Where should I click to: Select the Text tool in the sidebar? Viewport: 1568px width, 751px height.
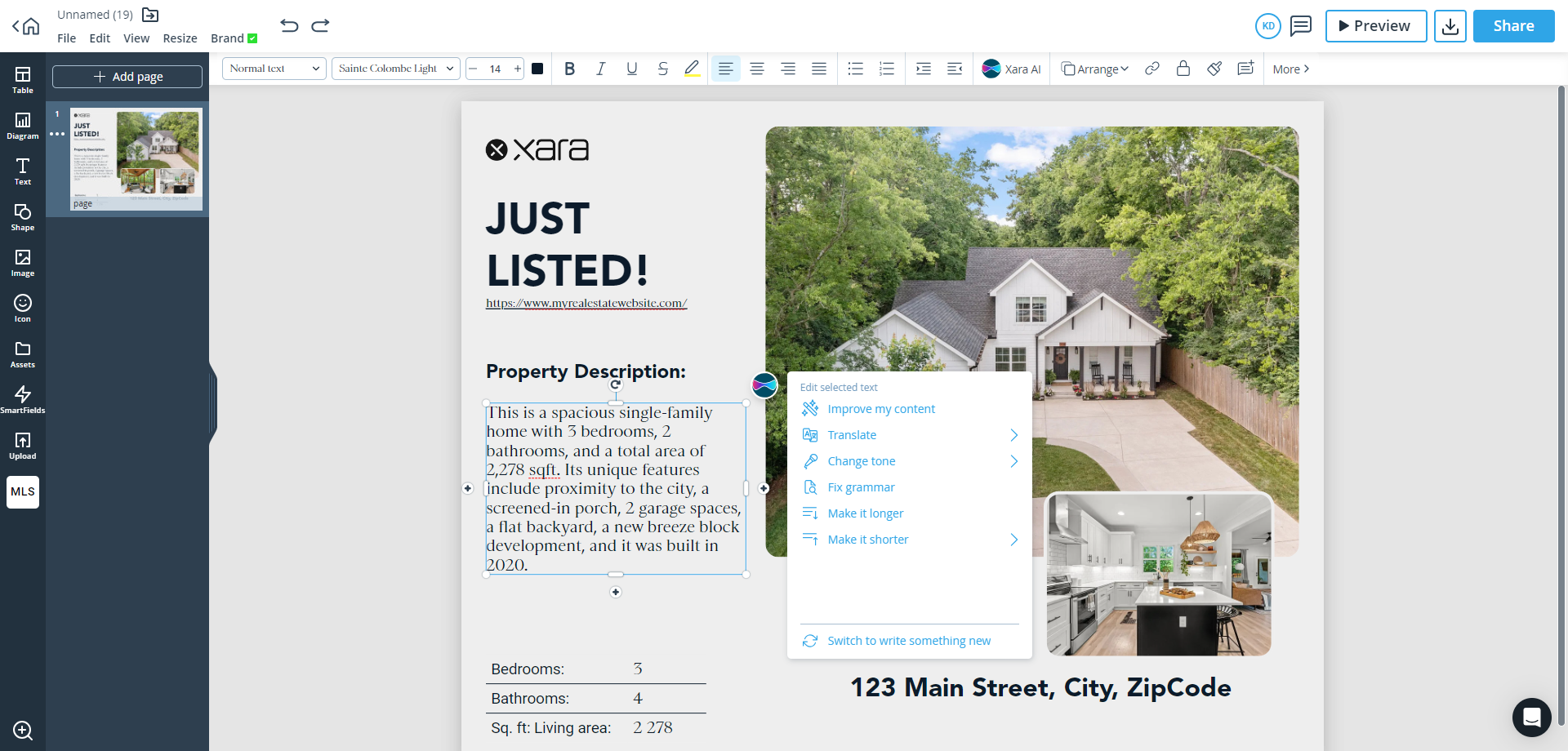tap(22, 171)
